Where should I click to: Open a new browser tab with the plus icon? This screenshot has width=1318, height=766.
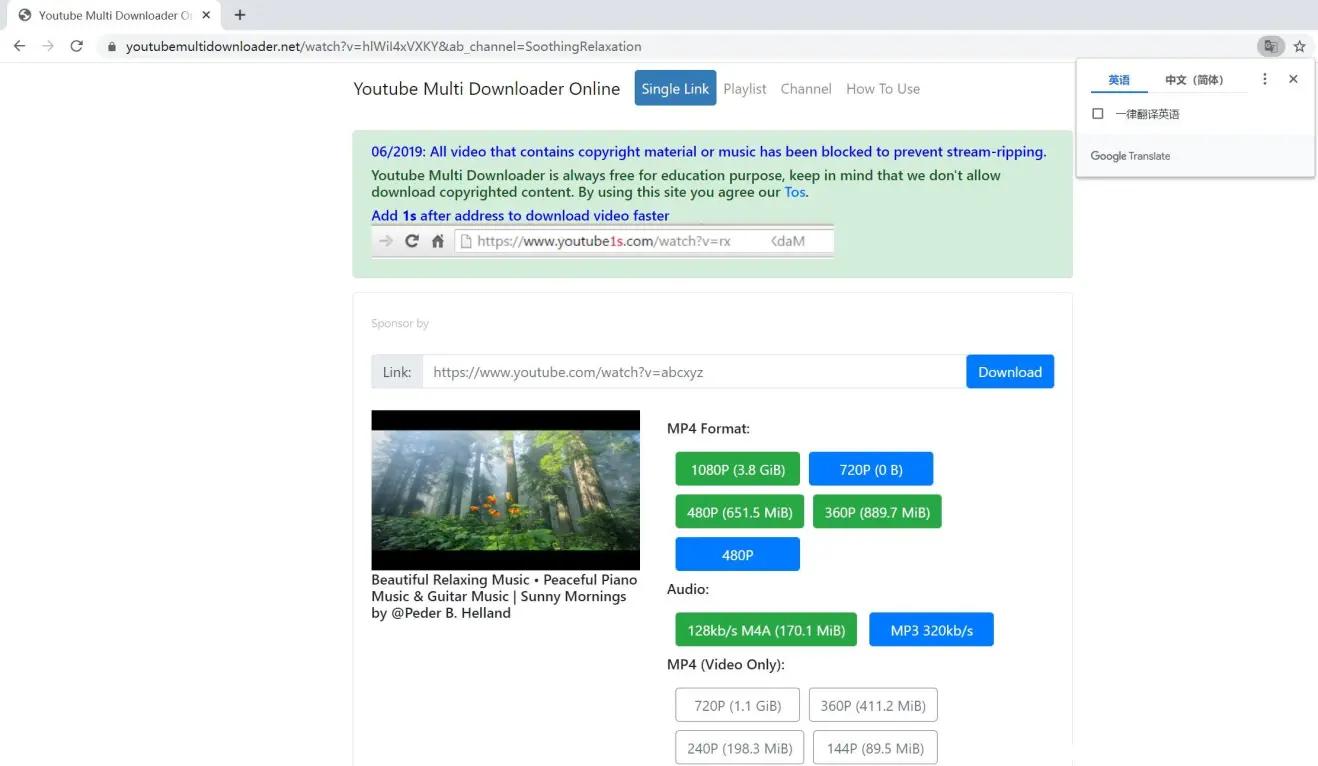238,15
